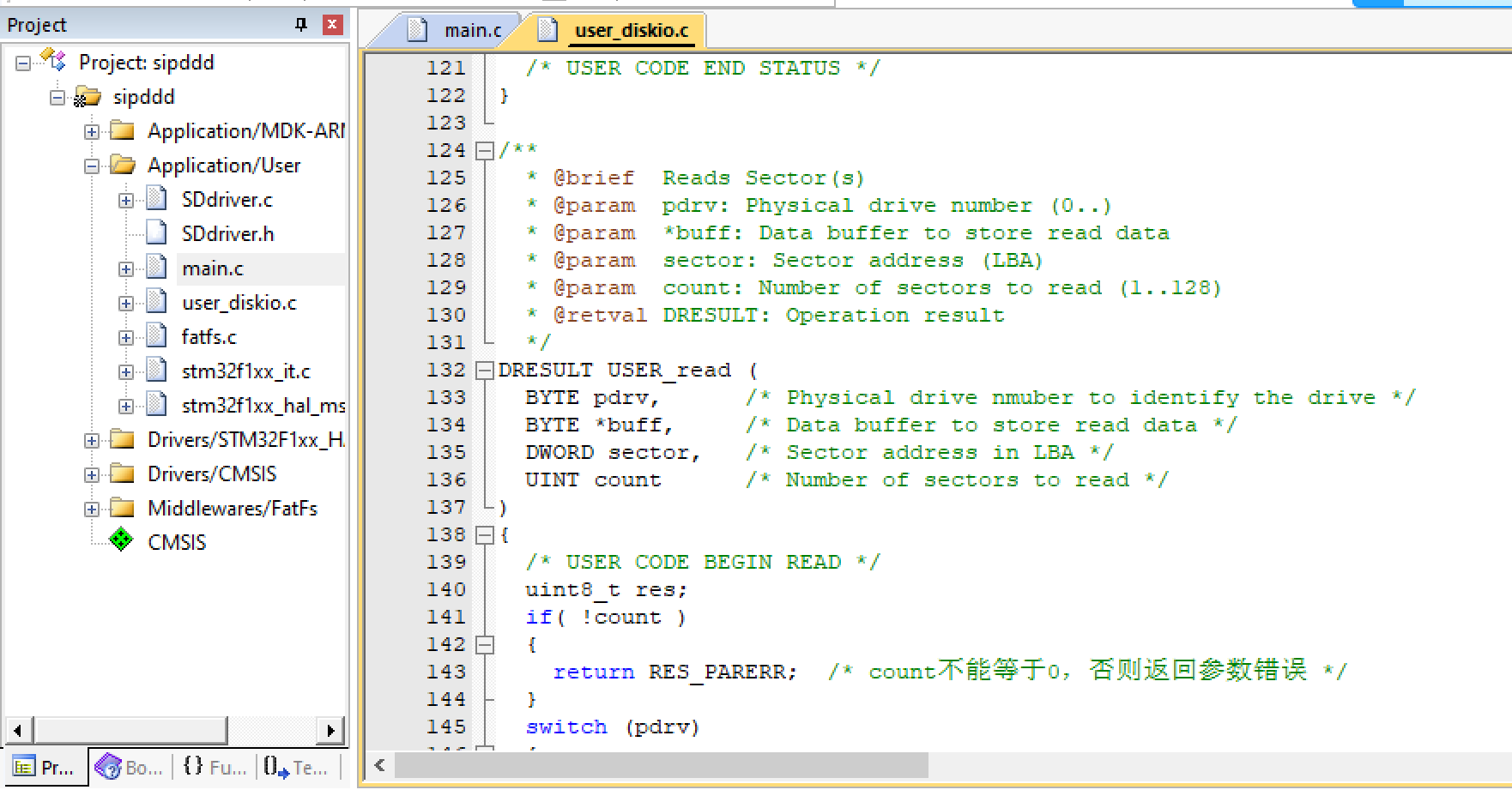Open the Books (Bo...) bottom tab
1512x790 pixels.
pos(129,768)
